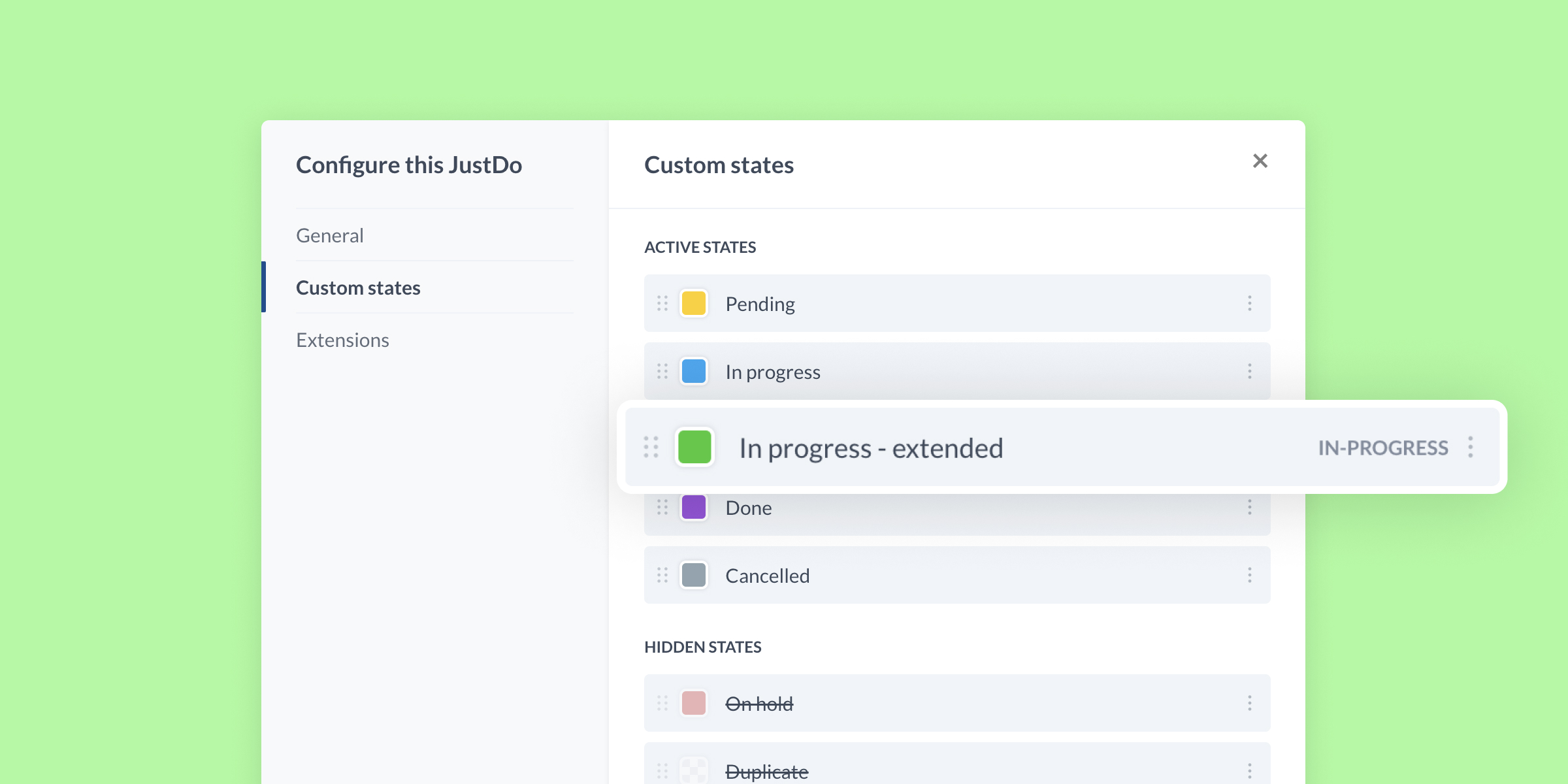Click the green In progress - extended swatch

(694, 447)
